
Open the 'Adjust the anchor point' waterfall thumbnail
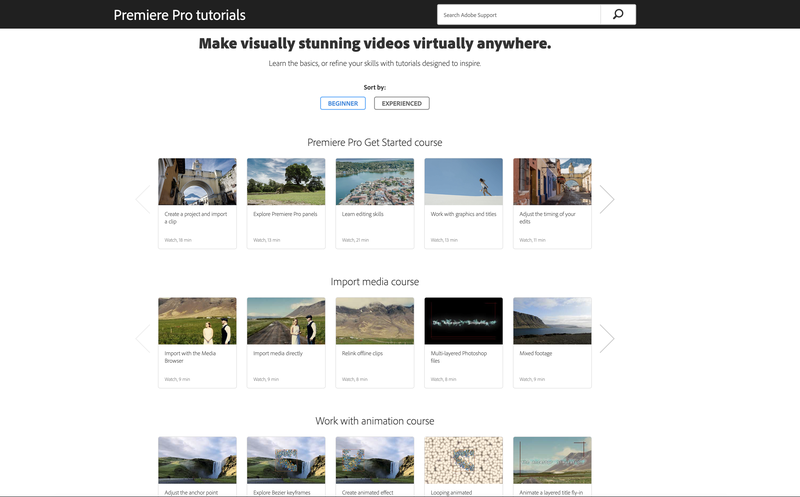point(197,460)
